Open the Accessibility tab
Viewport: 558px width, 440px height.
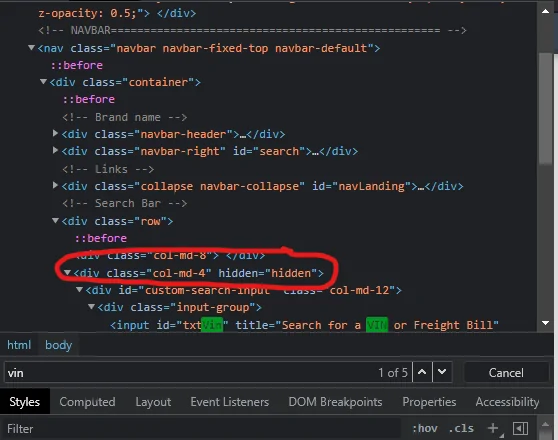click(x=507, y=402)
